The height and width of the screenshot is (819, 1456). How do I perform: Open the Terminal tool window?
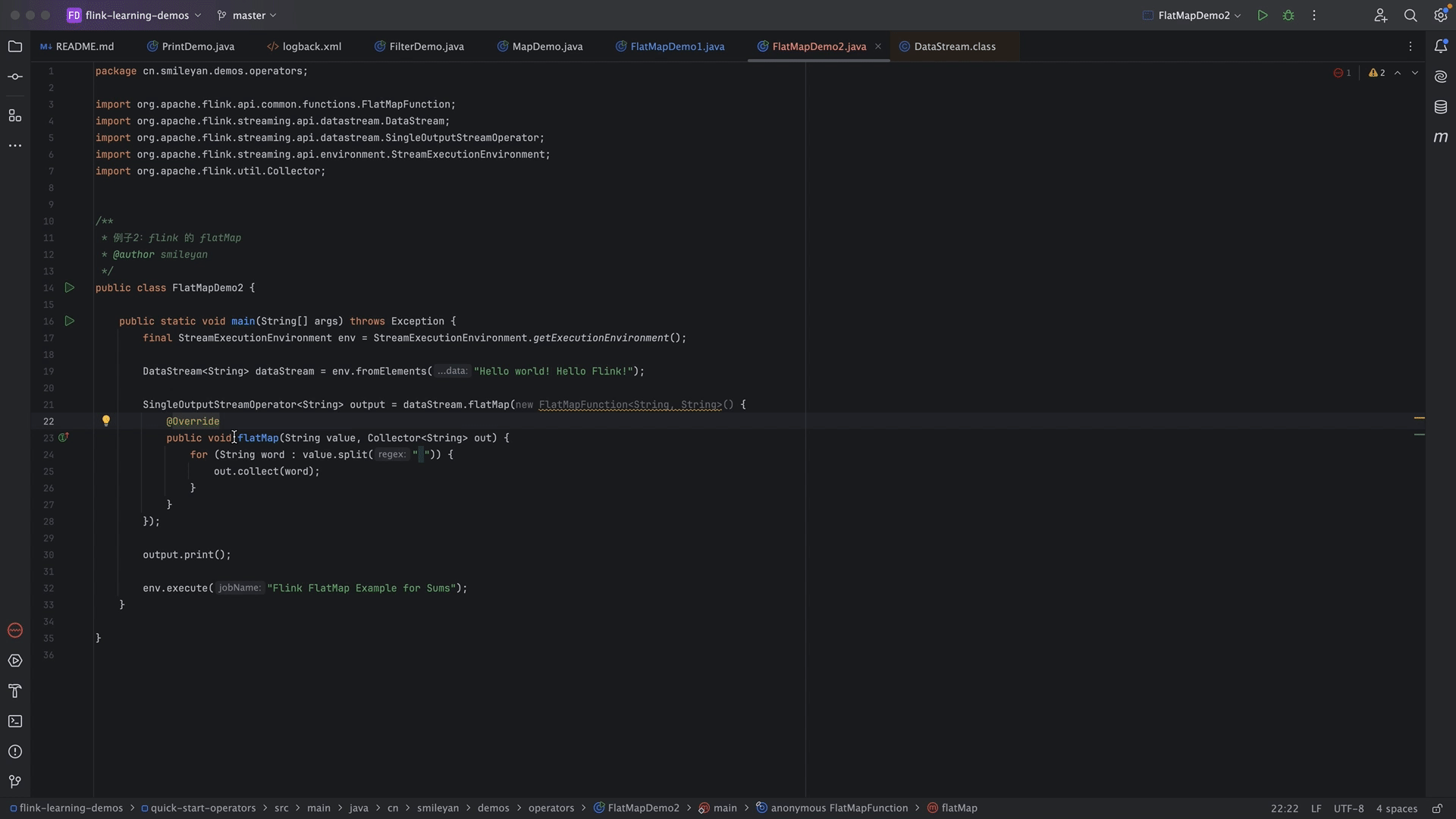coord(15,721)
